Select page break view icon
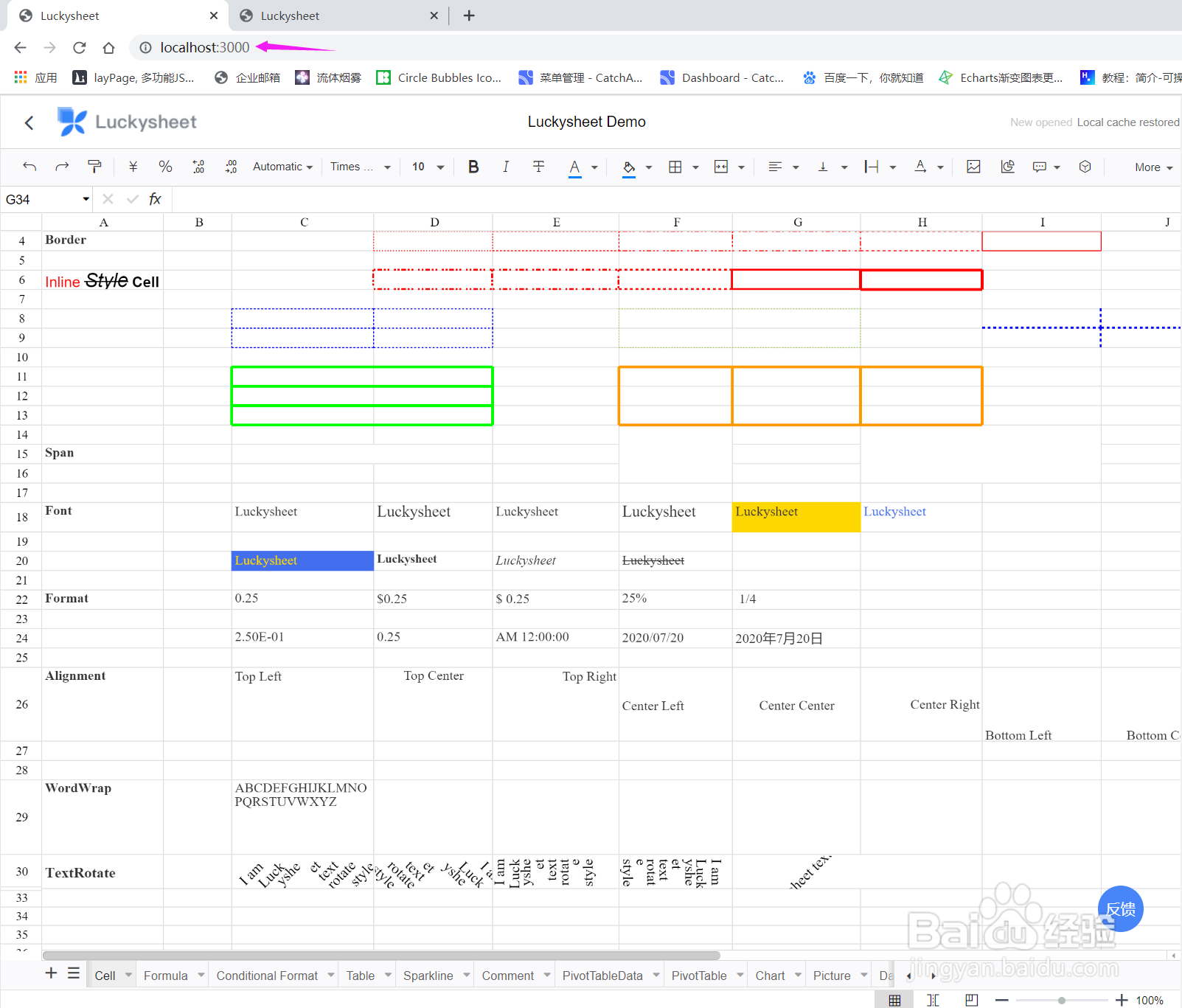Image resolution: width=1182 pixels, height=1008 pixels. (933, 1000)
